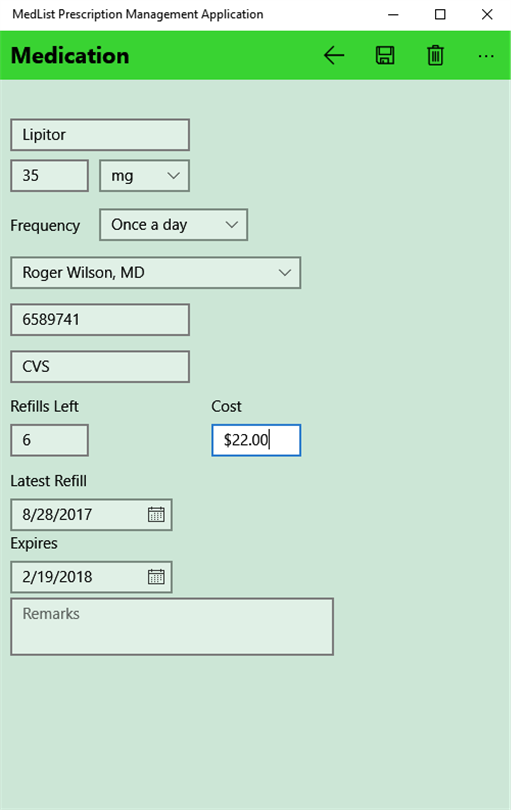This screenshot has height=810, width=511.
Task: Delete the medication via the trash icon
Action: coord(436,55)
